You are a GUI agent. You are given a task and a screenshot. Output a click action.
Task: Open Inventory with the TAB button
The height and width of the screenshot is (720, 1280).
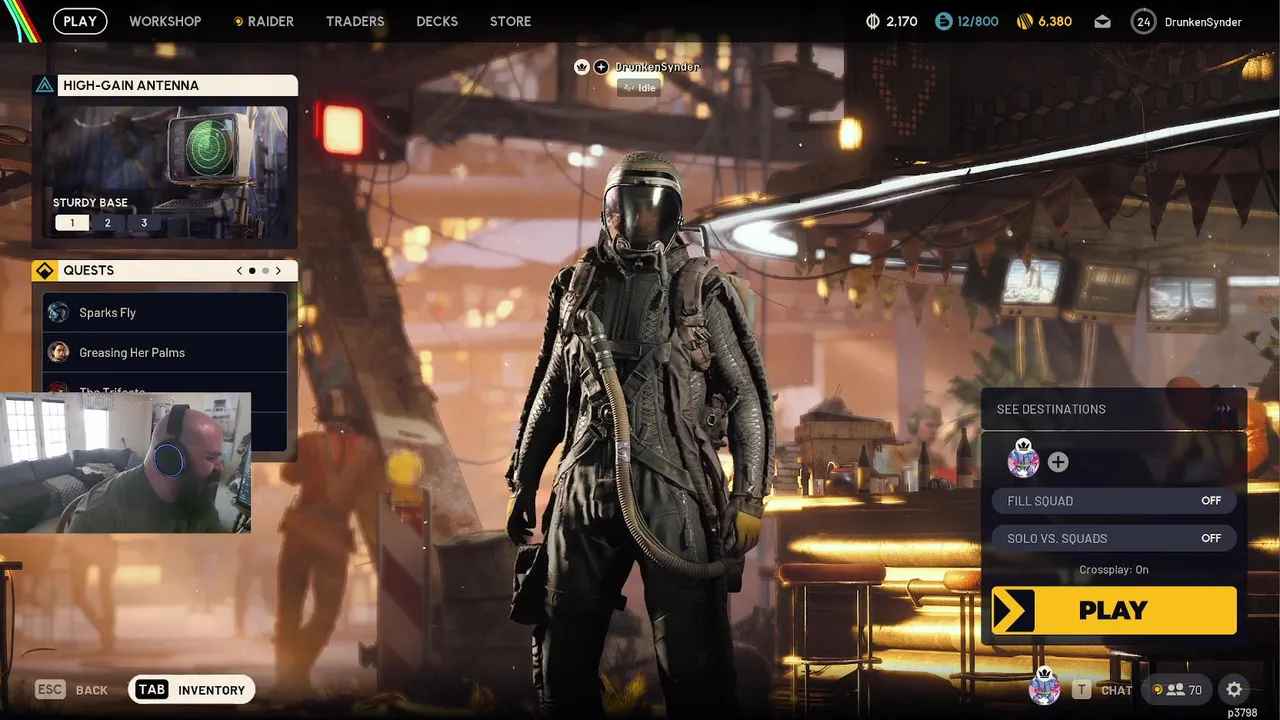pos(192,690)
